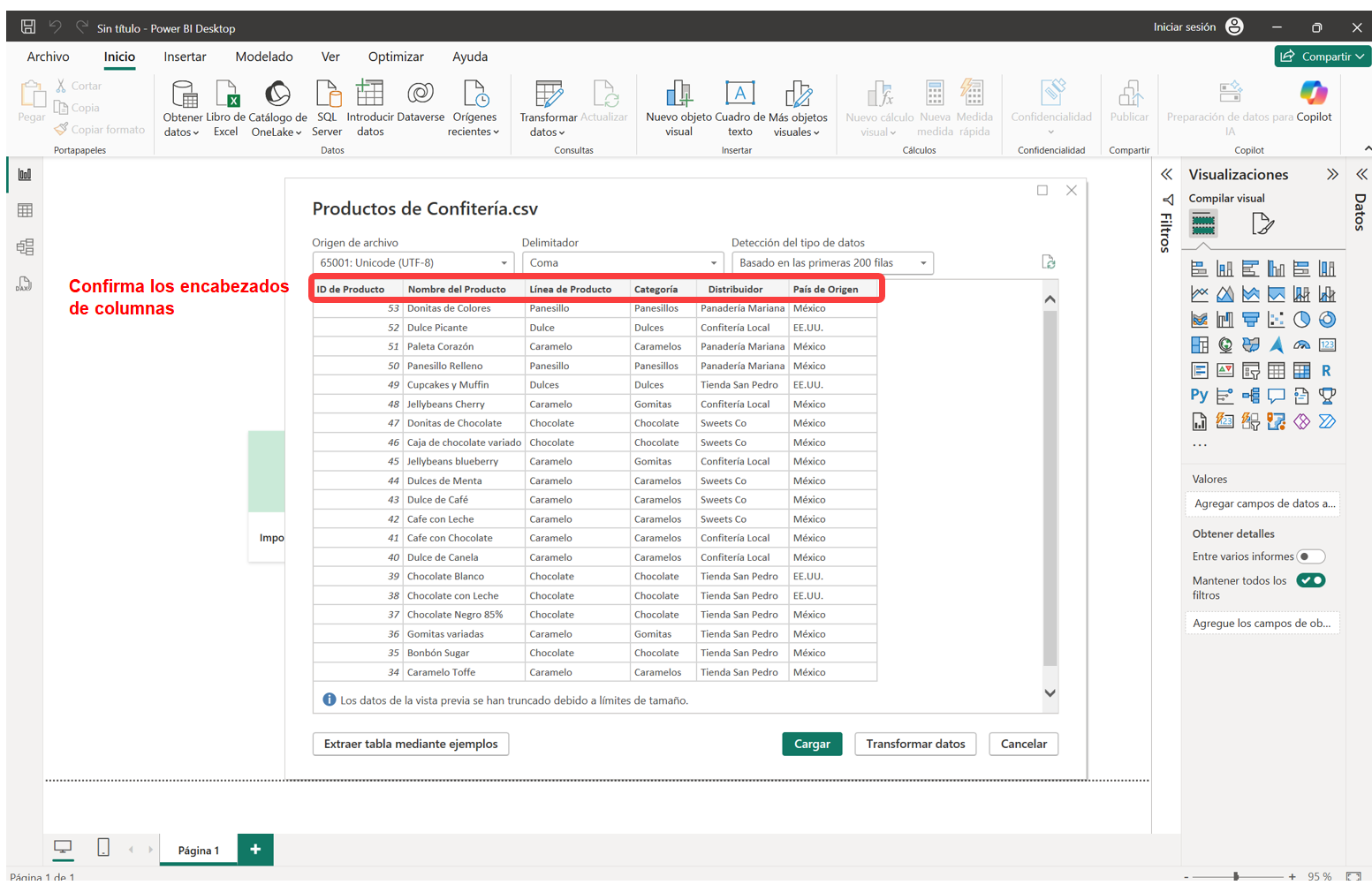
Task: Expand Orígenes recientes list
Action: click(474, 109)
